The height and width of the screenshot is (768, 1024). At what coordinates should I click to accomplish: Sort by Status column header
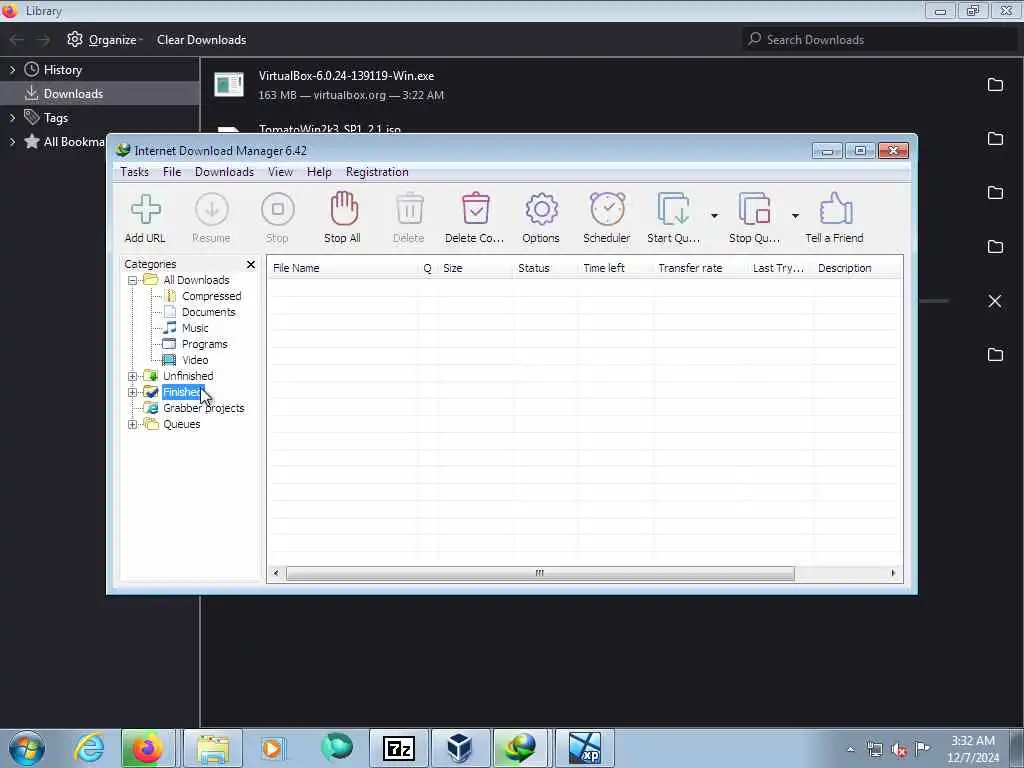[x=545, y=268]
